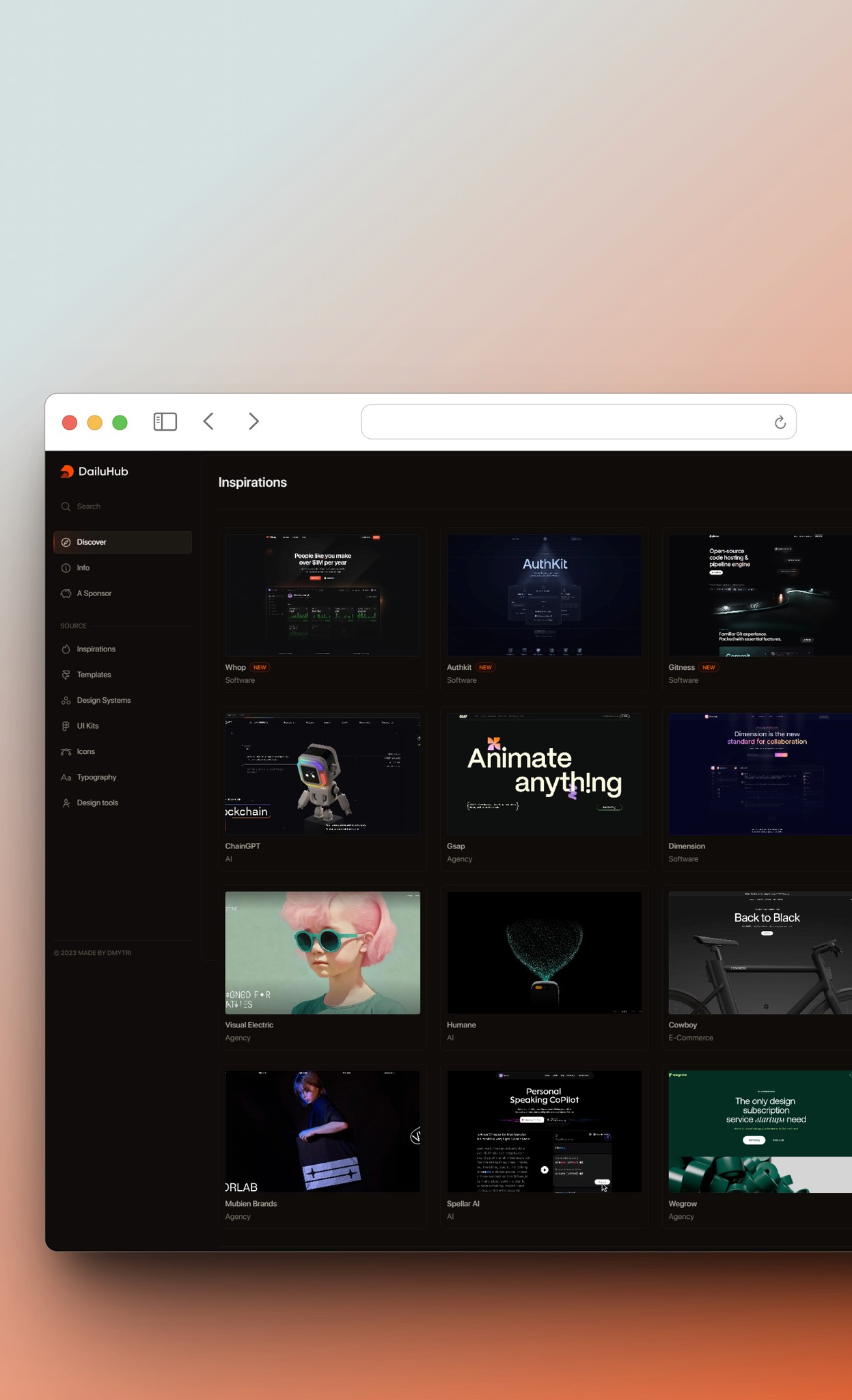Click the UI Kits Figma icon
The width and height of the screenshot is (852, 1400).
click(x=66, y=726)
